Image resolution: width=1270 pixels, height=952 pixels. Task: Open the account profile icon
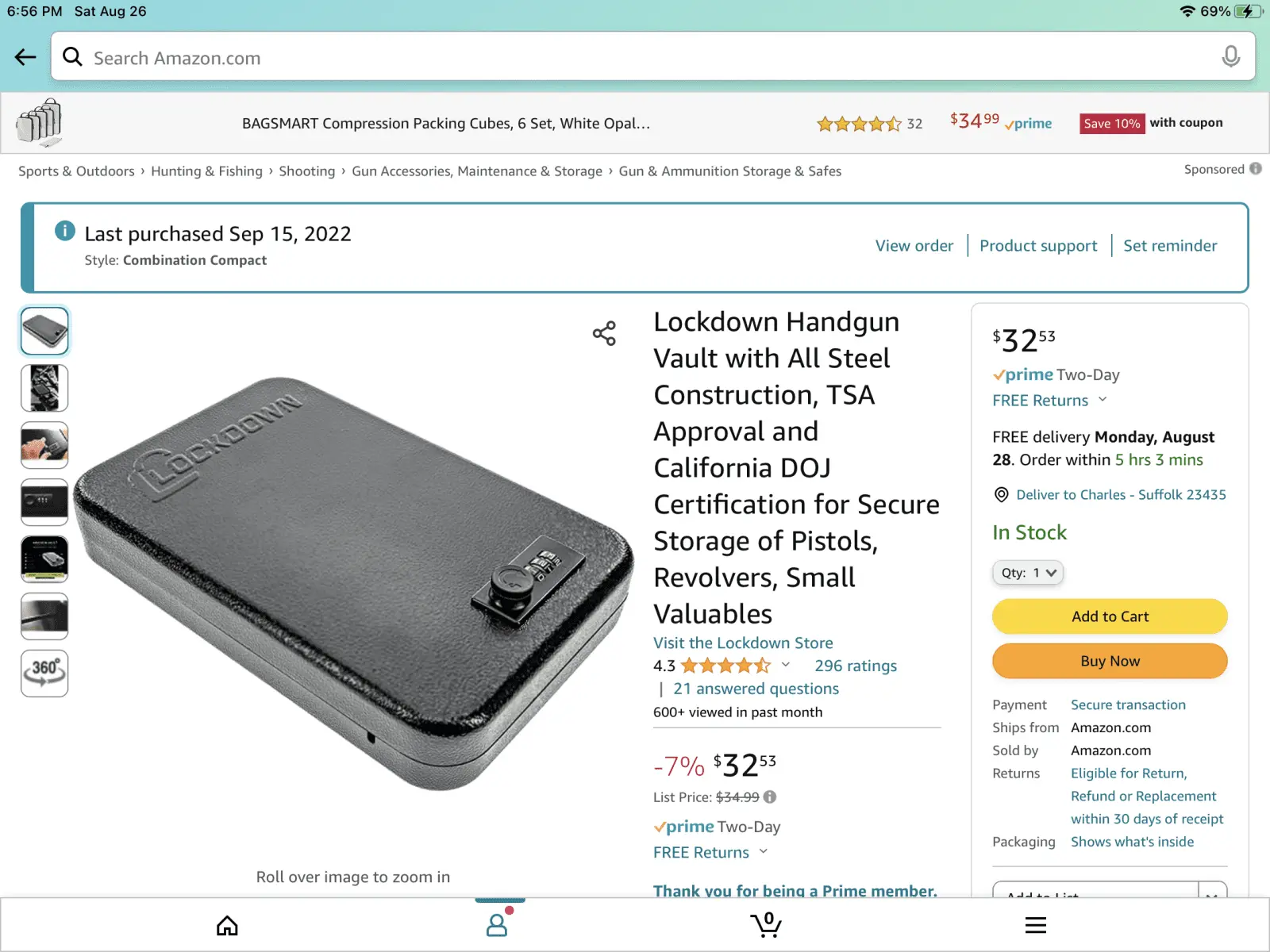(497, 925)
